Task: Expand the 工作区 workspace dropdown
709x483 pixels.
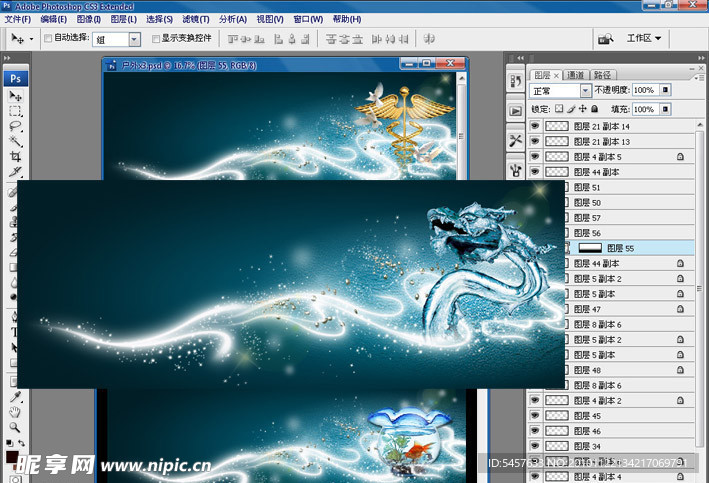Action: tap(645, 38)
